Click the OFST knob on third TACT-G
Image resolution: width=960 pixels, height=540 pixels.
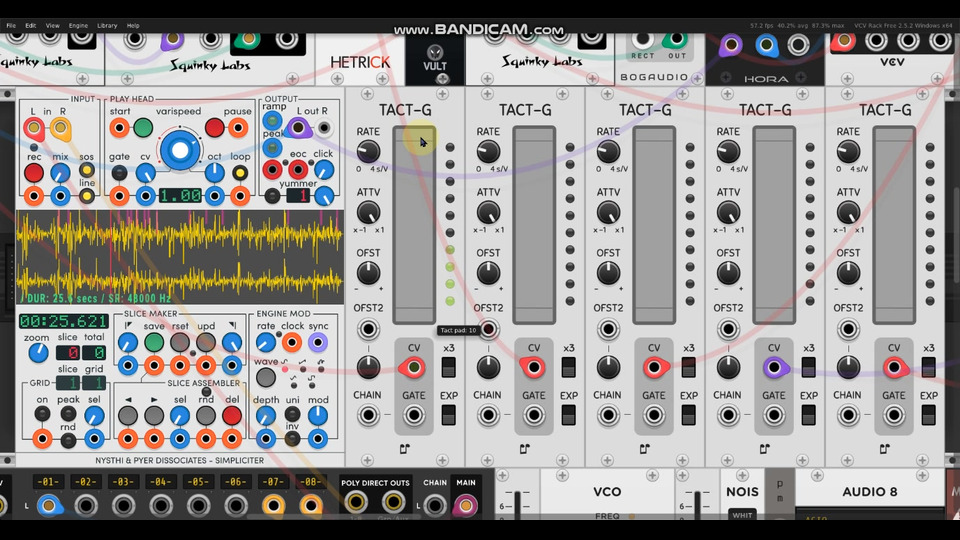[608, 273]
